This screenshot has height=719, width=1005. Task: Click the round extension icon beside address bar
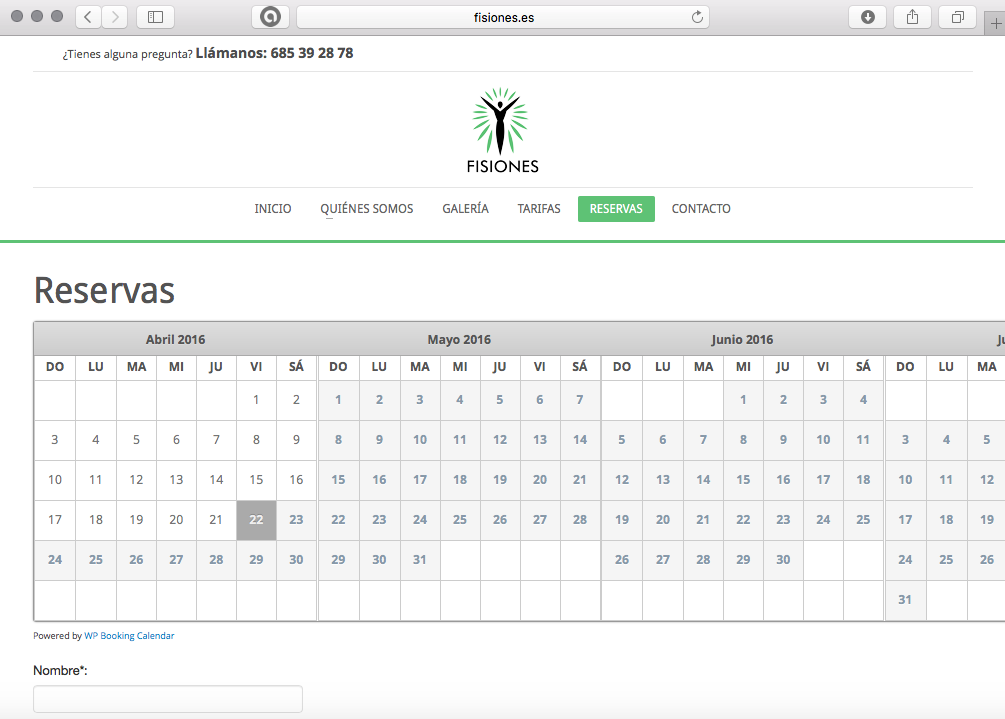(x=270, y=17)
